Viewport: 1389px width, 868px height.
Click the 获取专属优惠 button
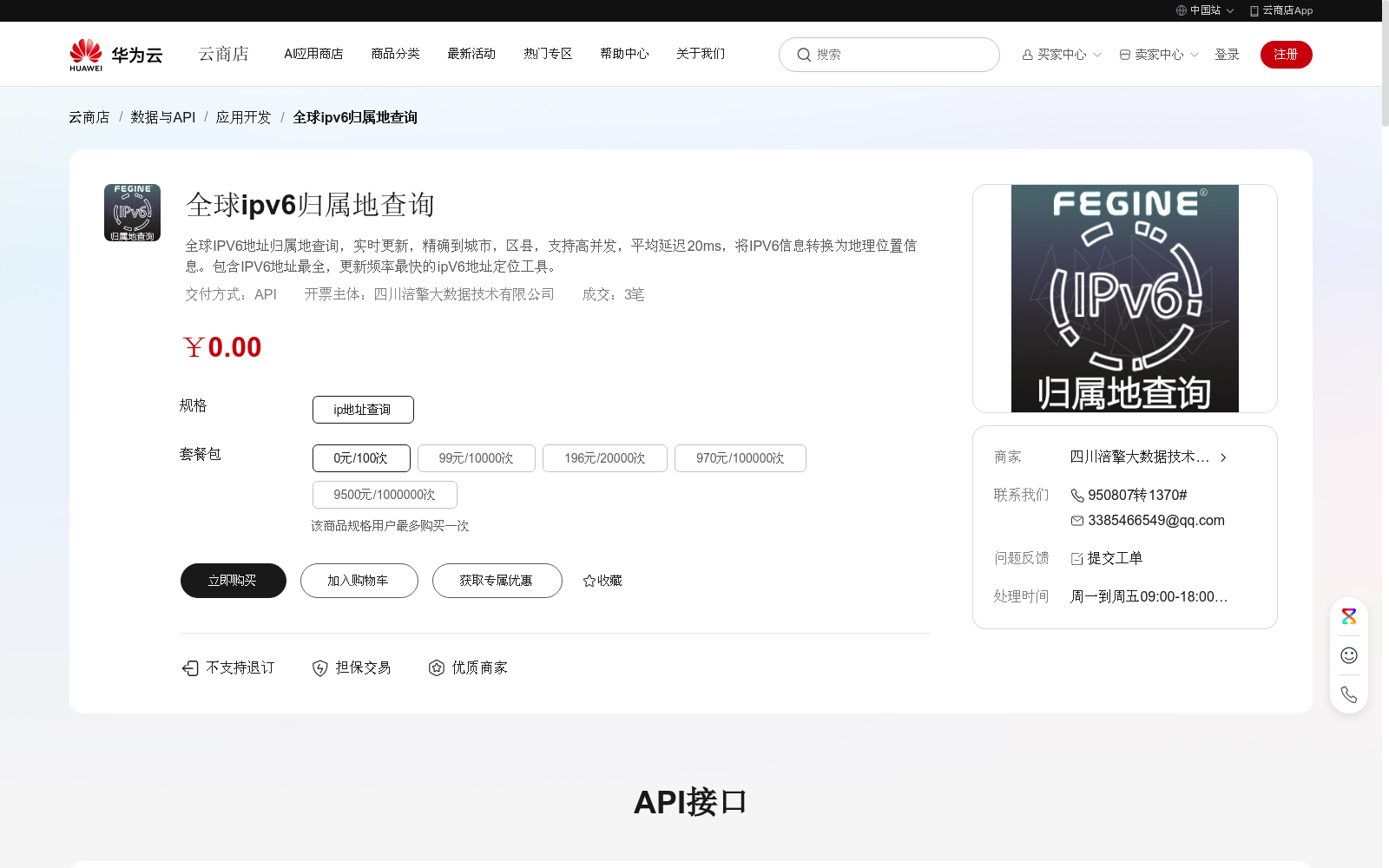click(x=497, y=581)
